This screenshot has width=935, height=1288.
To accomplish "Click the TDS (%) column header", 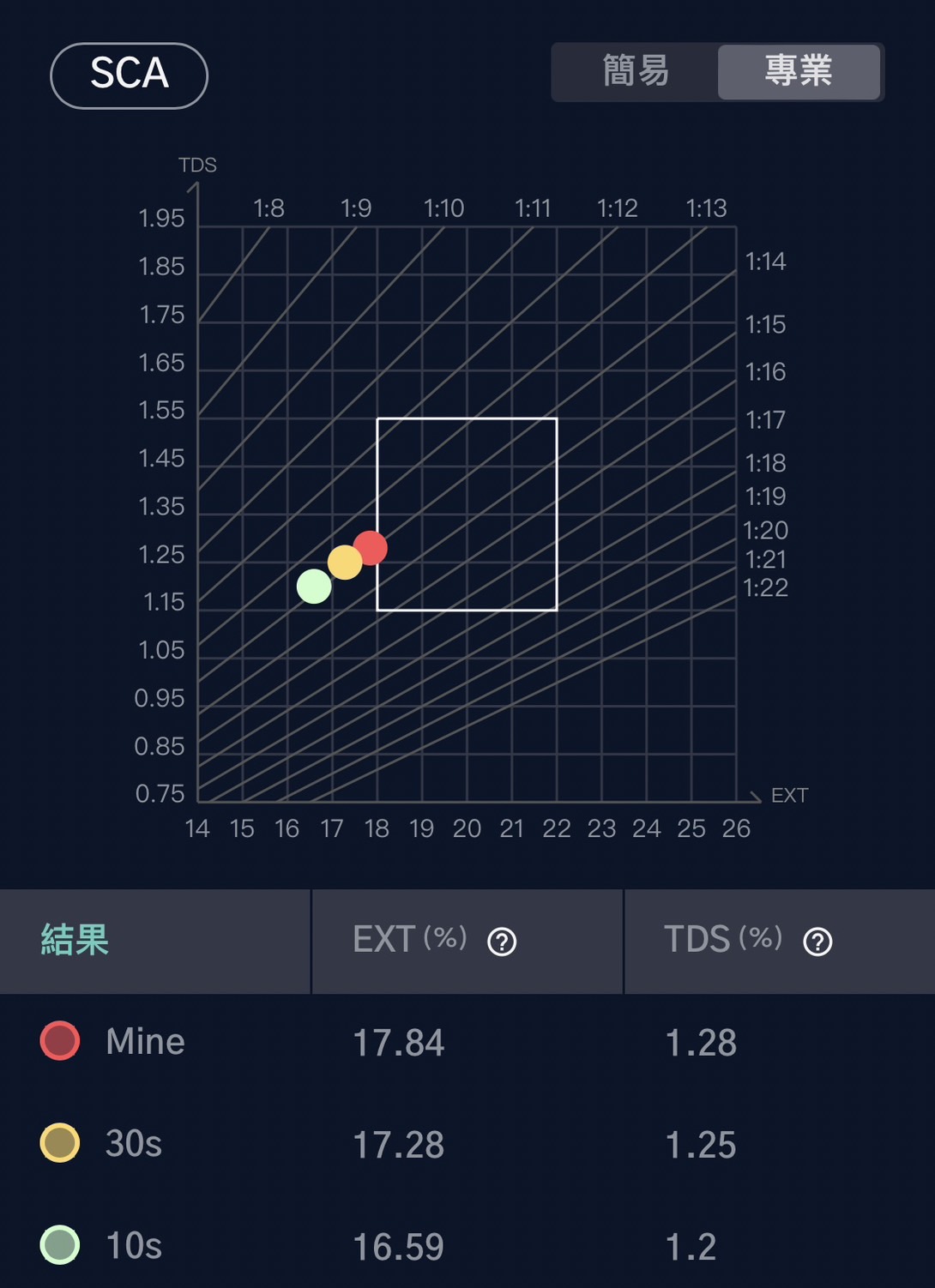I will click(722, 940).
